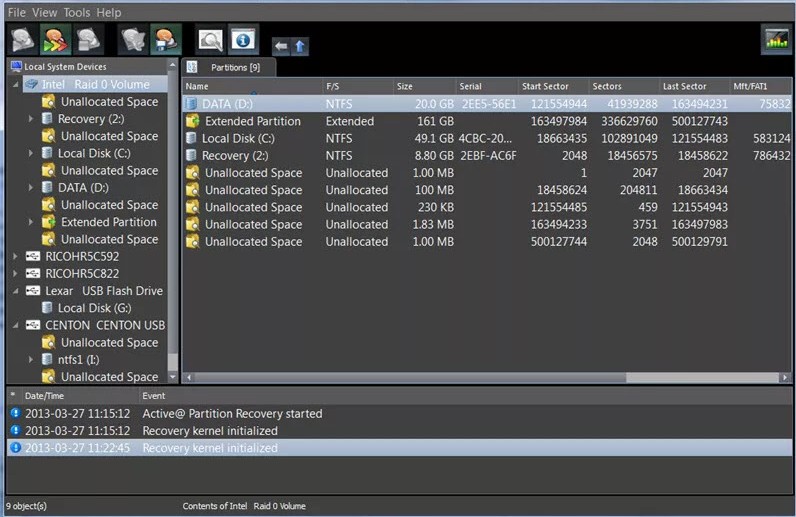Go up a level with the blue arrow
The image size is (796, 517).
300,47
